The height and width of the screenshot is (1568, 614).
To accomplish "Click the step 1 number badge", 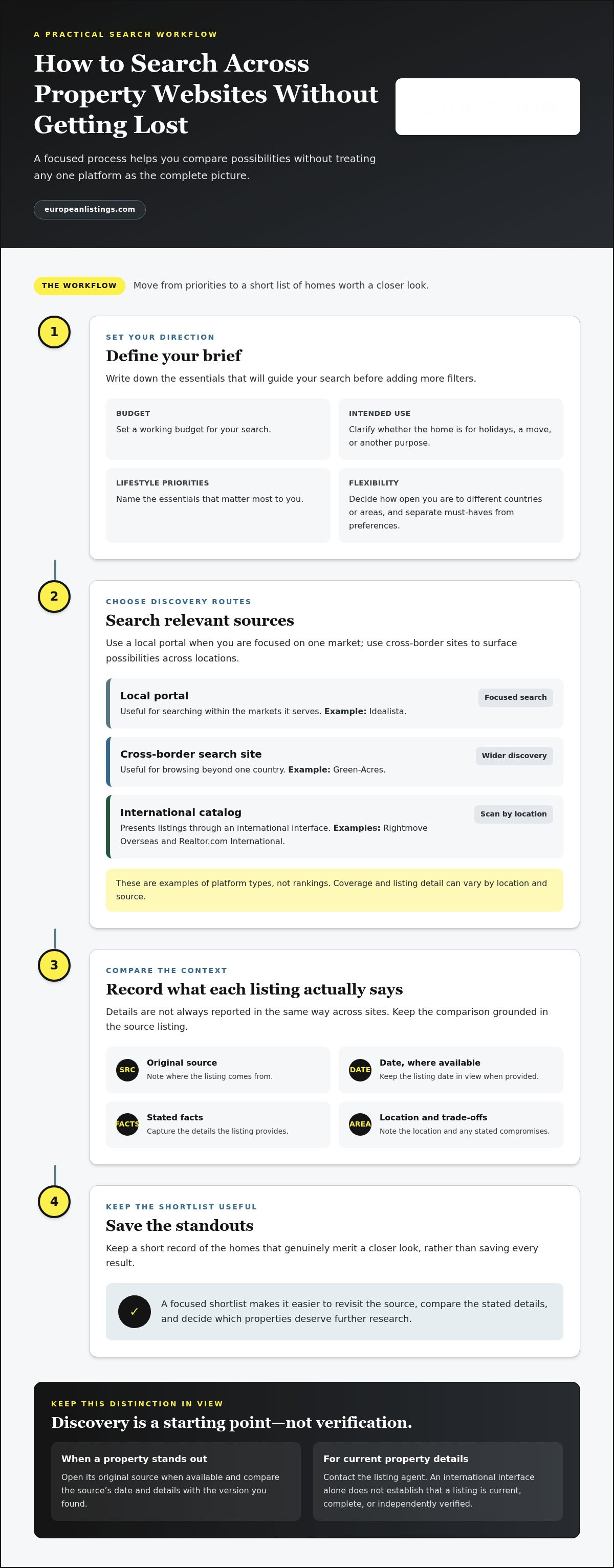I will [x=54, y=332].
